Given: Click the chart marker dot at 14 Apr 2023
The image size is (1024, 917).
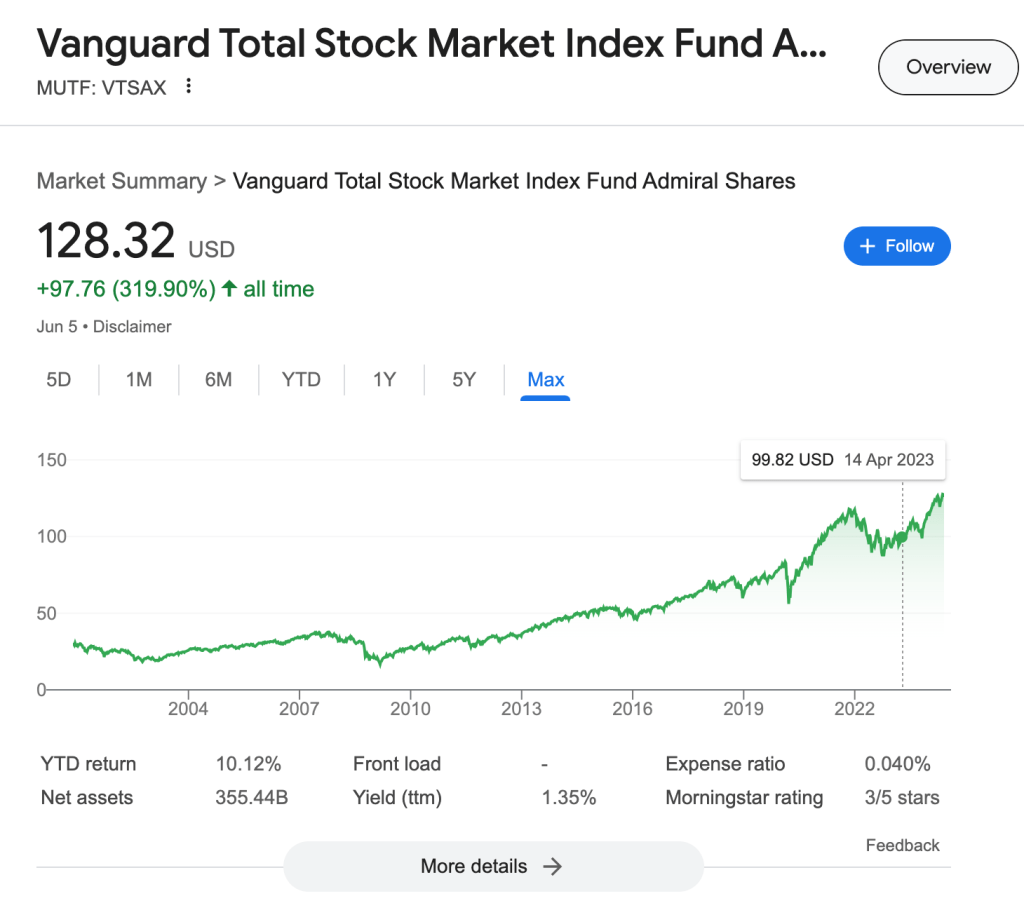Looking at the screenshot, I should click(x=902, y=537).
